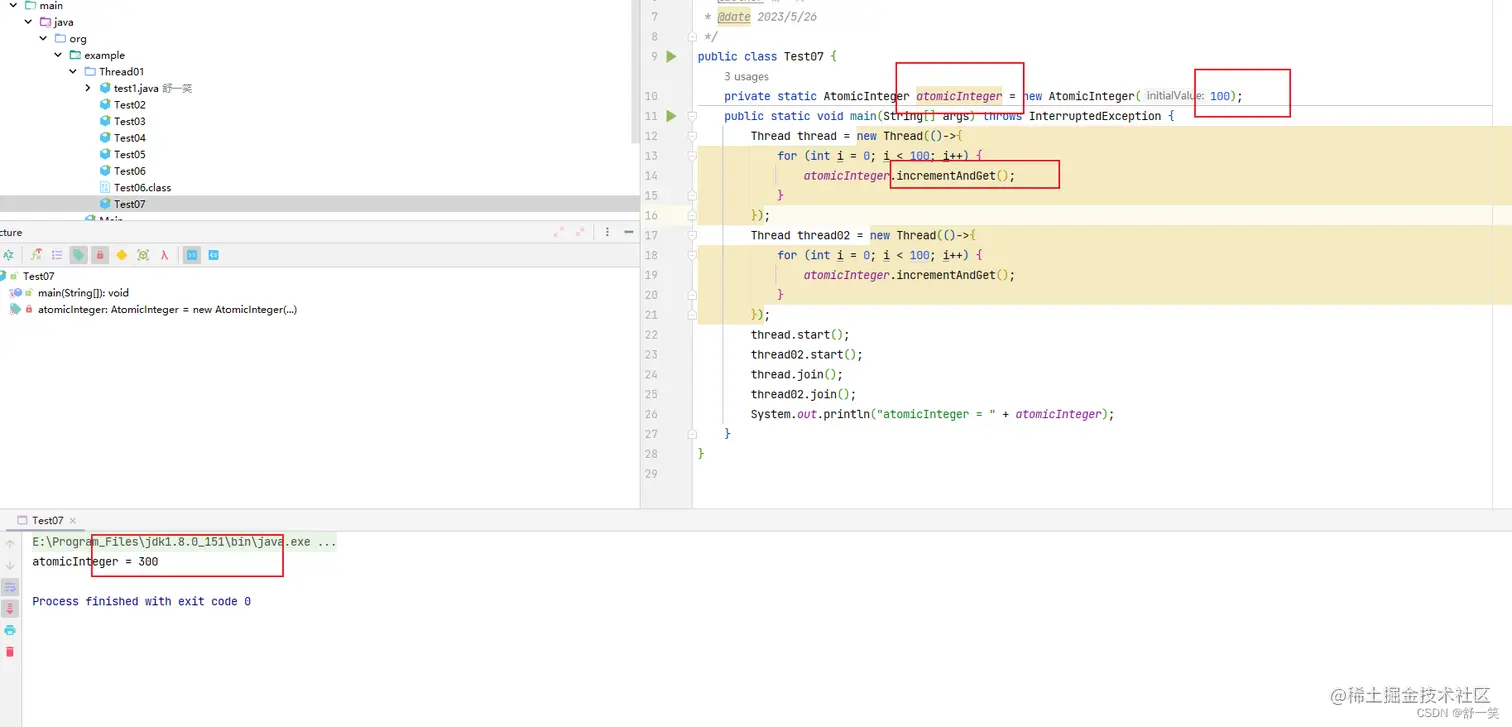Image resolution: width=1512 pixels, height=727 pixels.
Task: Open Structure panel options three-dot menu
Action: point(607,232)
